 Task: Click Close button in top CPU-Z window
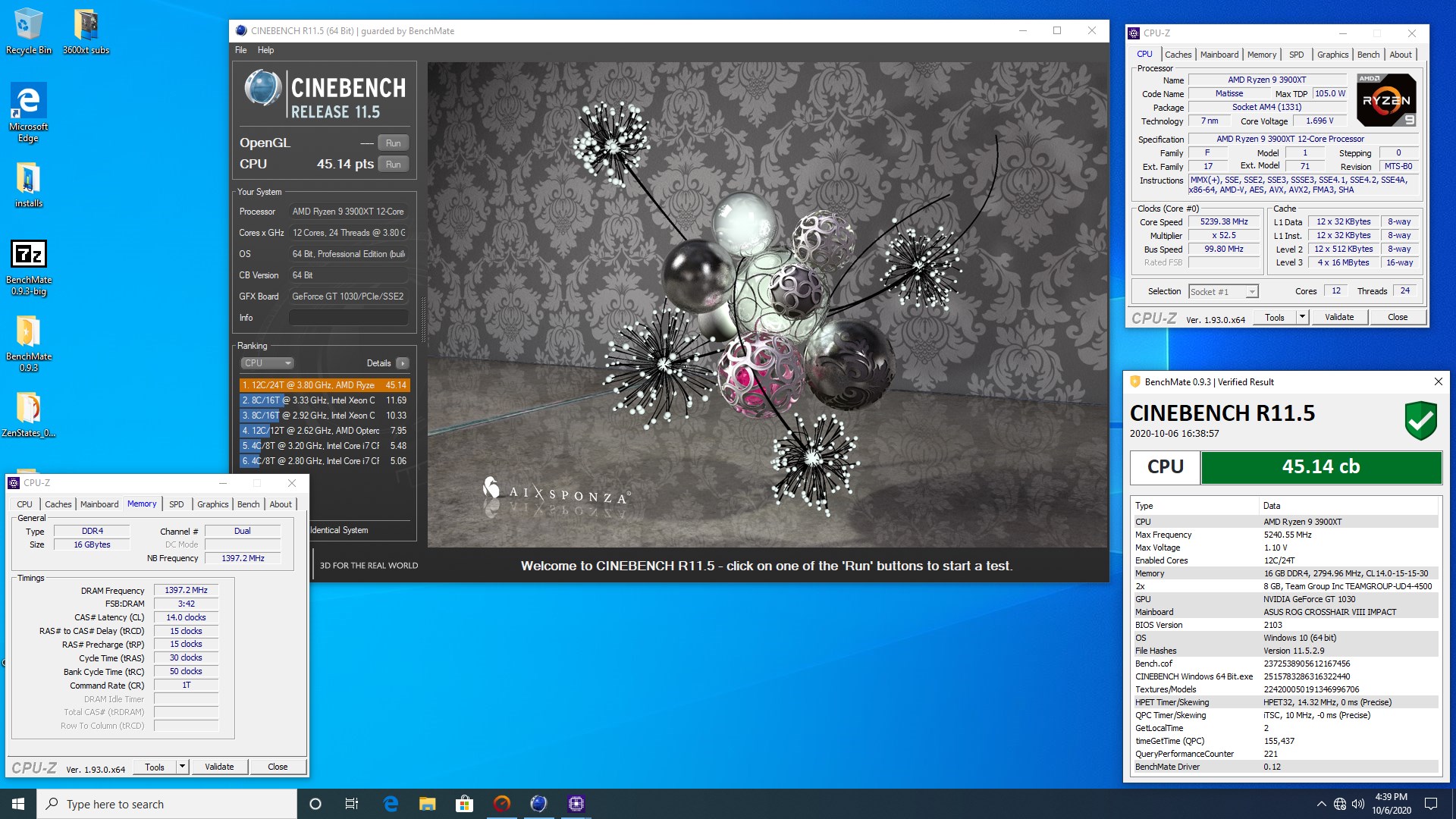coord(1398,318)
